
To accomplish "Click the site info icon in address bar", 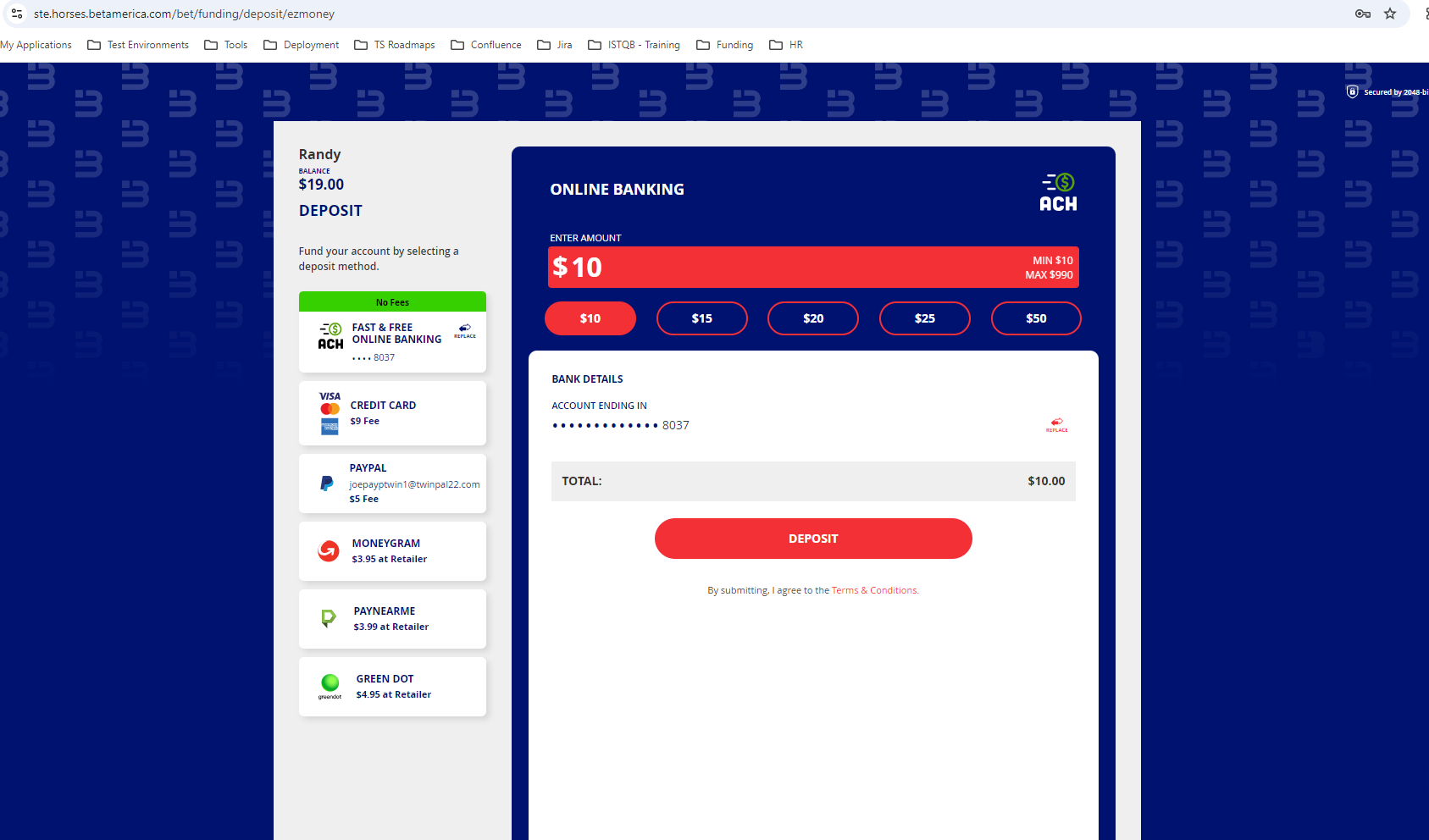I will (x=17, y=14).
